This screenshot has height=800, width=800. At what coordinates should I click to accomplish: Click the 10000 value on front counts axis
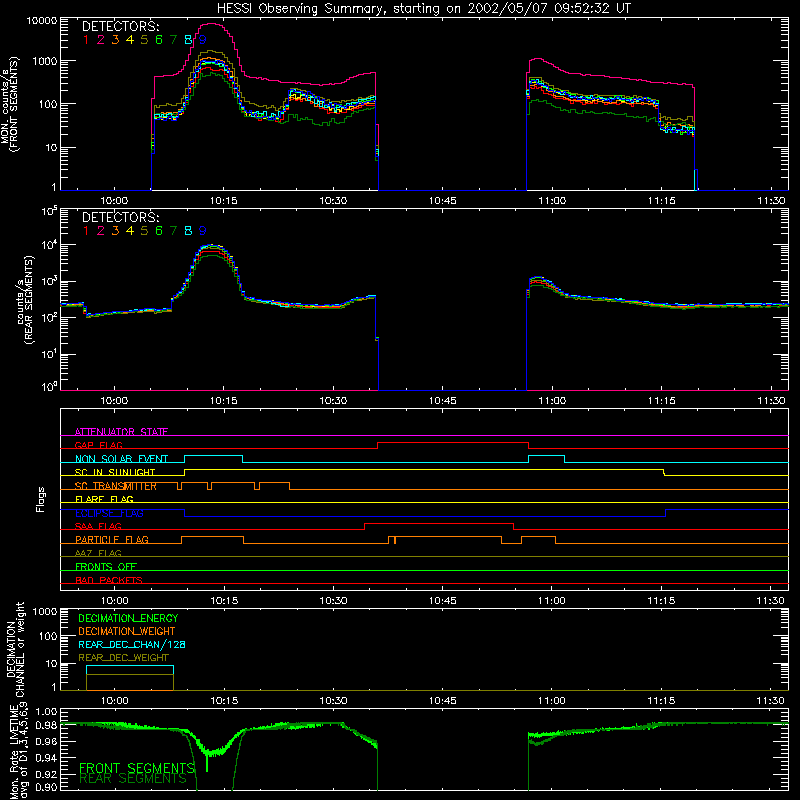(x=41, y=21)
